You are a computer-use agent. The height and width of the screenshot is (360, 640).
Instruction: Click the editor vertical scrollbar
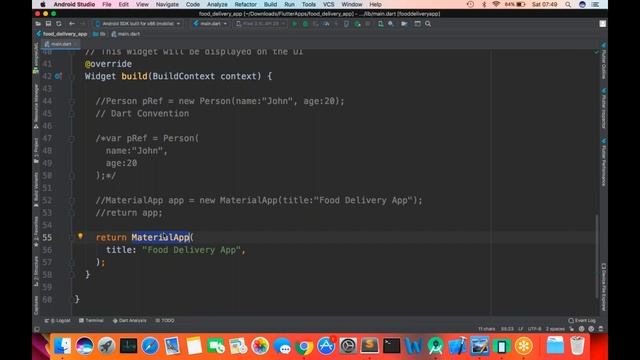597,256
